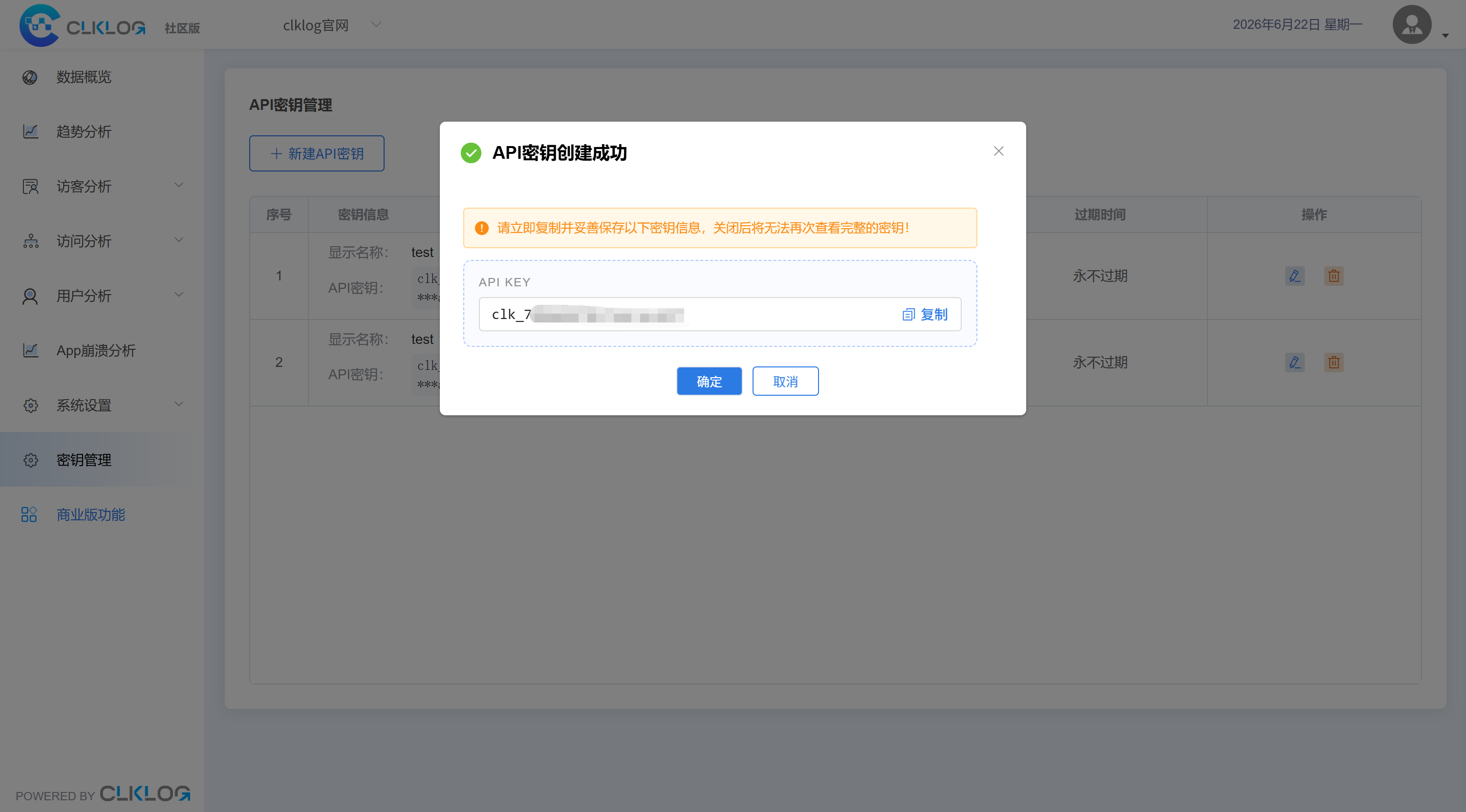
Task: Click the 取消 button in dialog
Action: [x=785, y=381]
